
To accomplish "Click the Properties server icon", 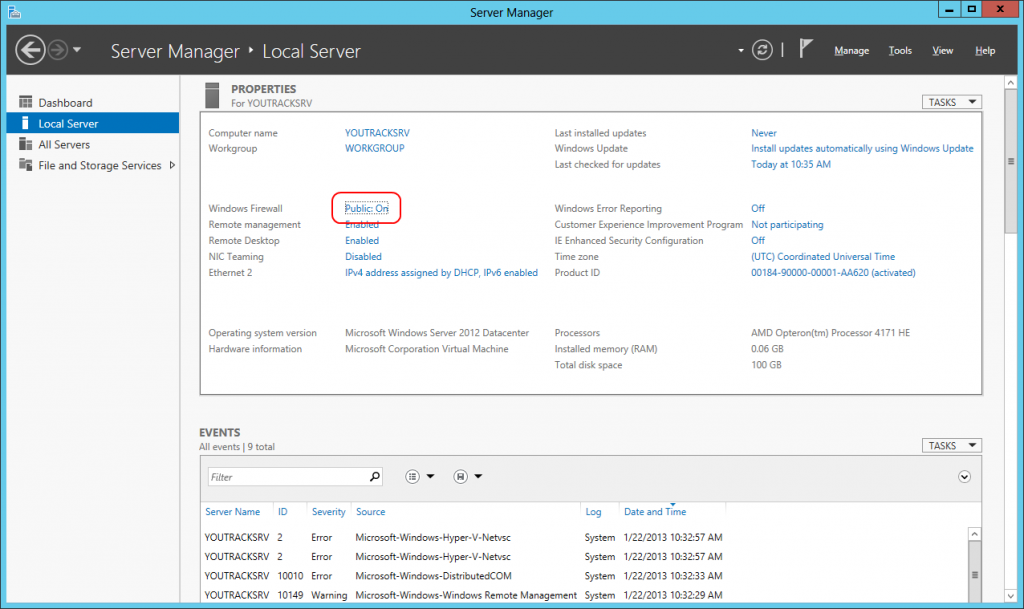I will pyautogui.click(x=212, y=95).
